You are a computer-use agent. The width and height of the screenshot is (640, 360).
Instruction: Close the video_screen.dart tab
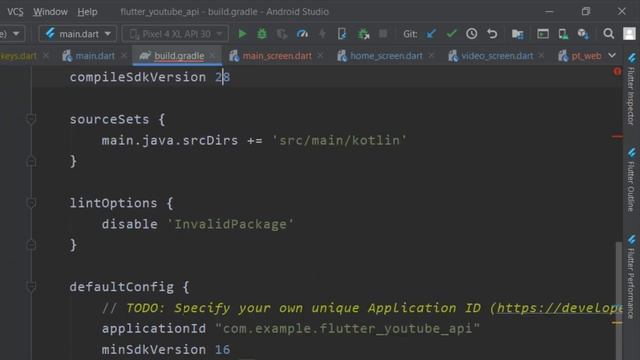pos(542,56)
